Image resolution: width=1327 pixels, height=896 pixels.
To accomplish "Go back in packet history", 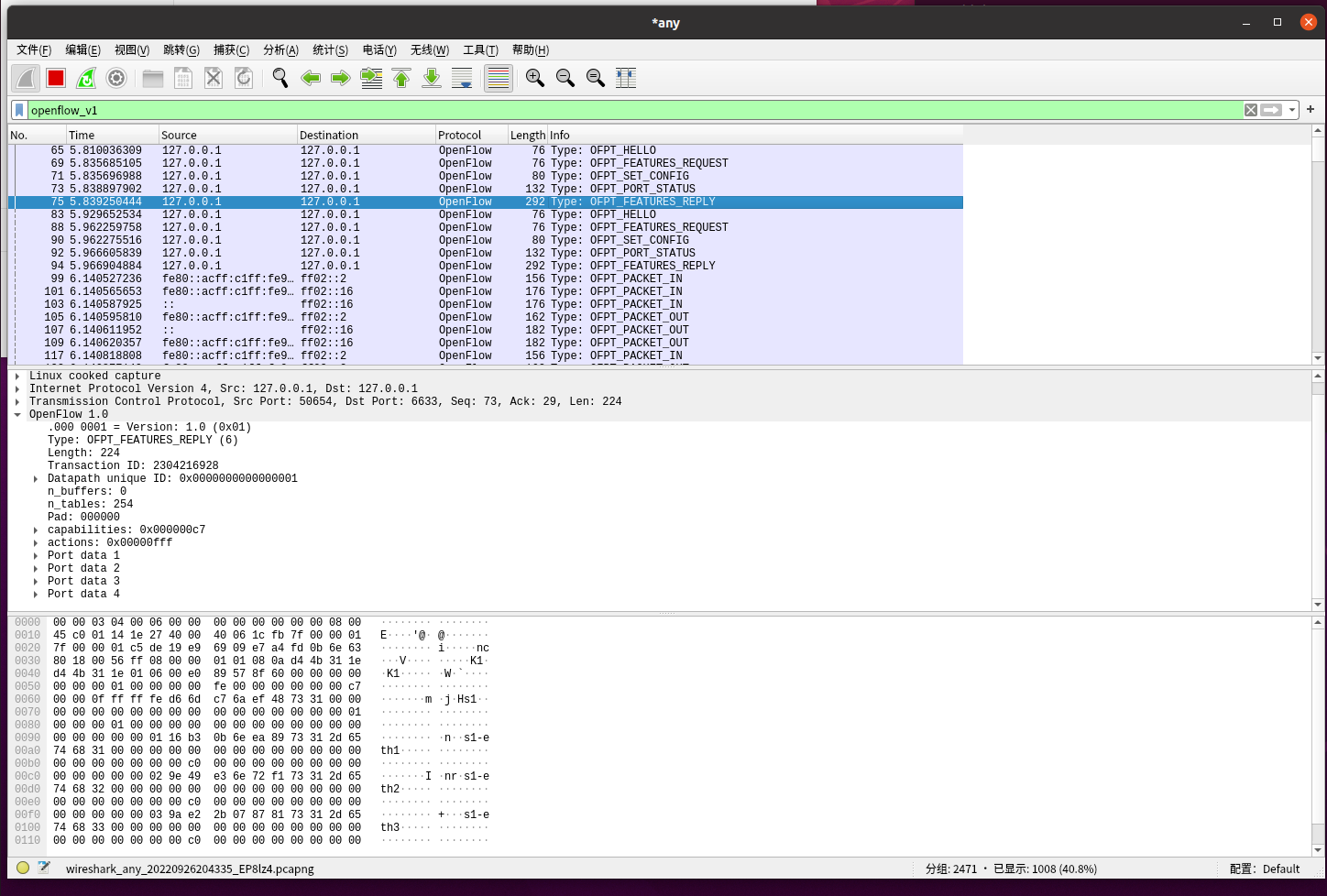I will pos(311,79).
